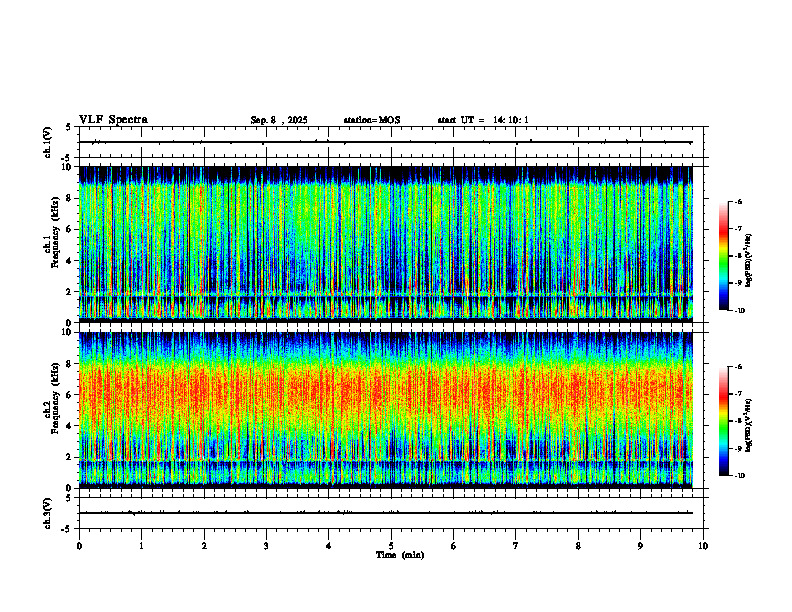Viewport: 792px width, 612px height.
Task: Click the '-10' tick on ch.2 color bar
Action: [739, 476]
